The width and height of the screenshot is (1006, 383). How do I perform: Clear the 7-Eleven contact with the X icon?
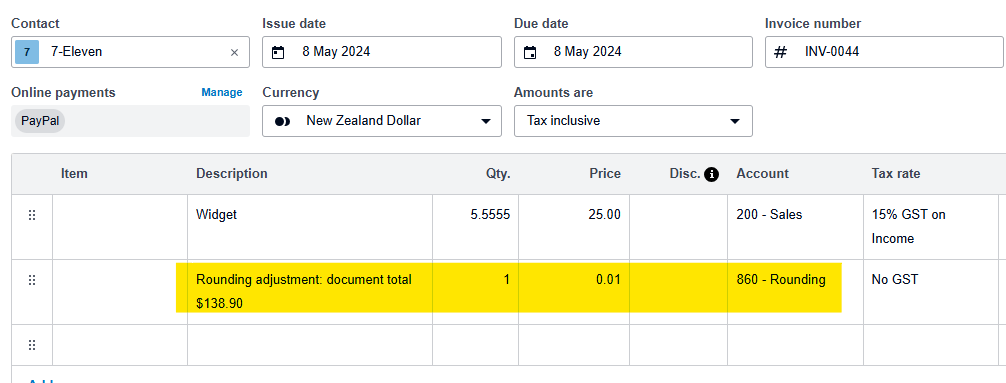coord(234,53)
